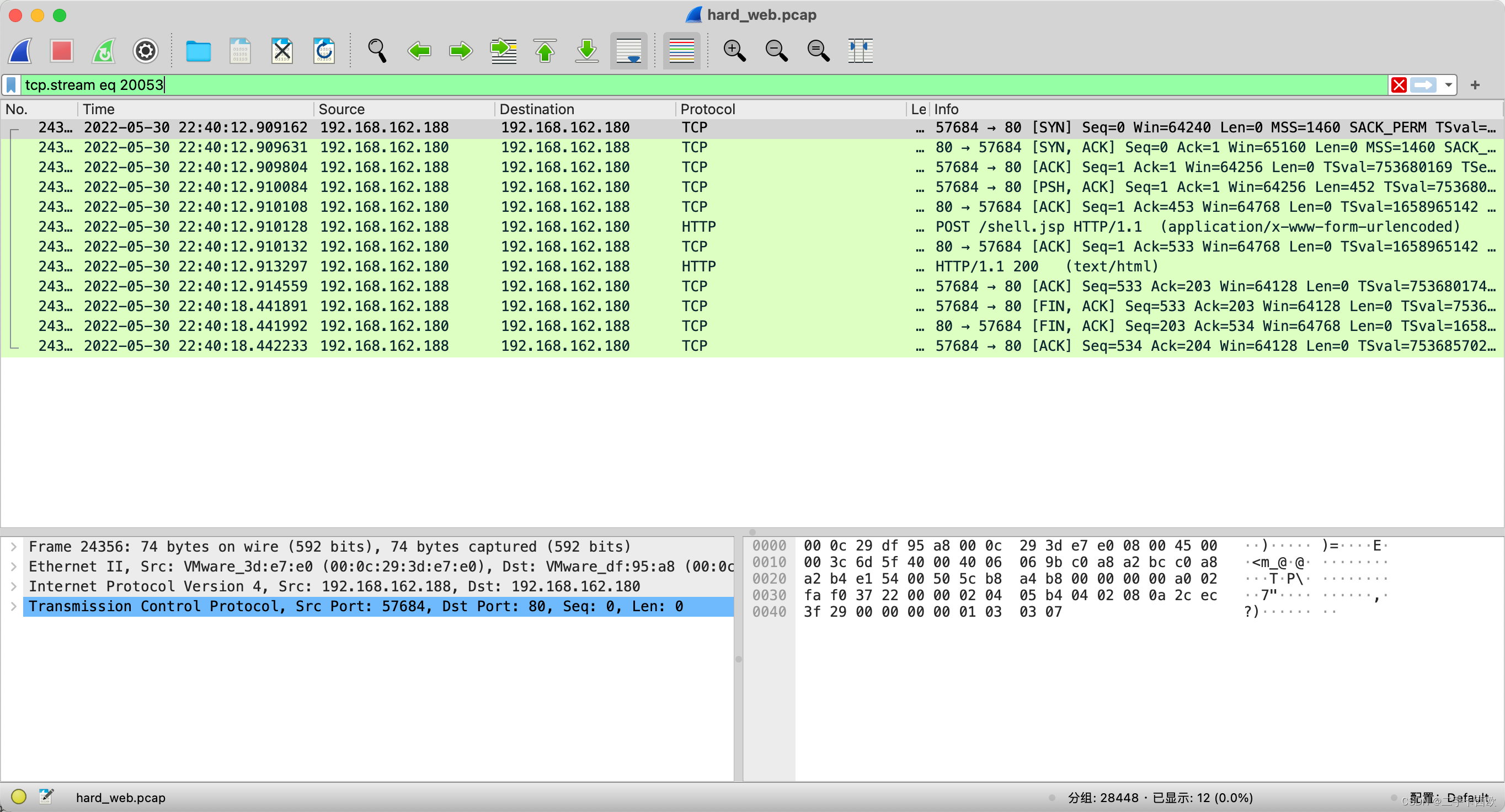Open capture options gear icon
Screen dimensions: 1505x812
146,51
